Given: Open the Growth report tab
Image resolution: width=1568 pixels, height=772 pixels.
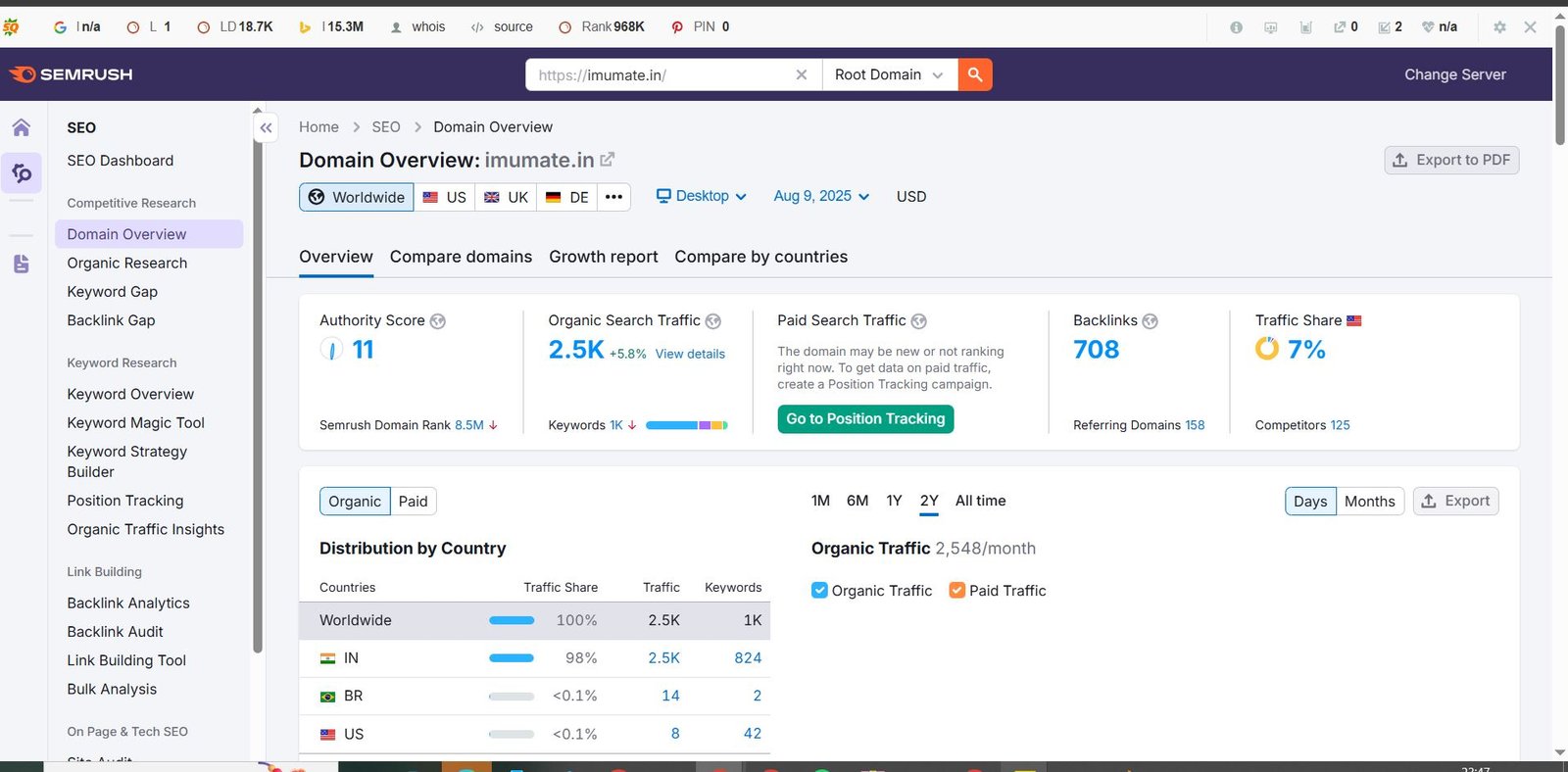Looking at the screenshot, I should point(604,257).
